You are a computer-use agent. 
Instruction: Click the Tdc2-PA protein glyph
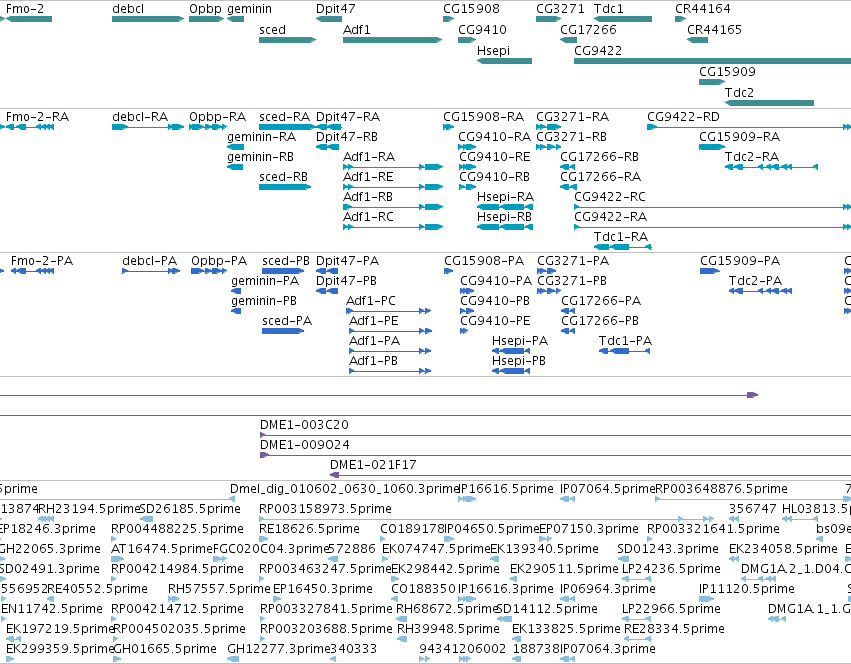click(760, 291)
